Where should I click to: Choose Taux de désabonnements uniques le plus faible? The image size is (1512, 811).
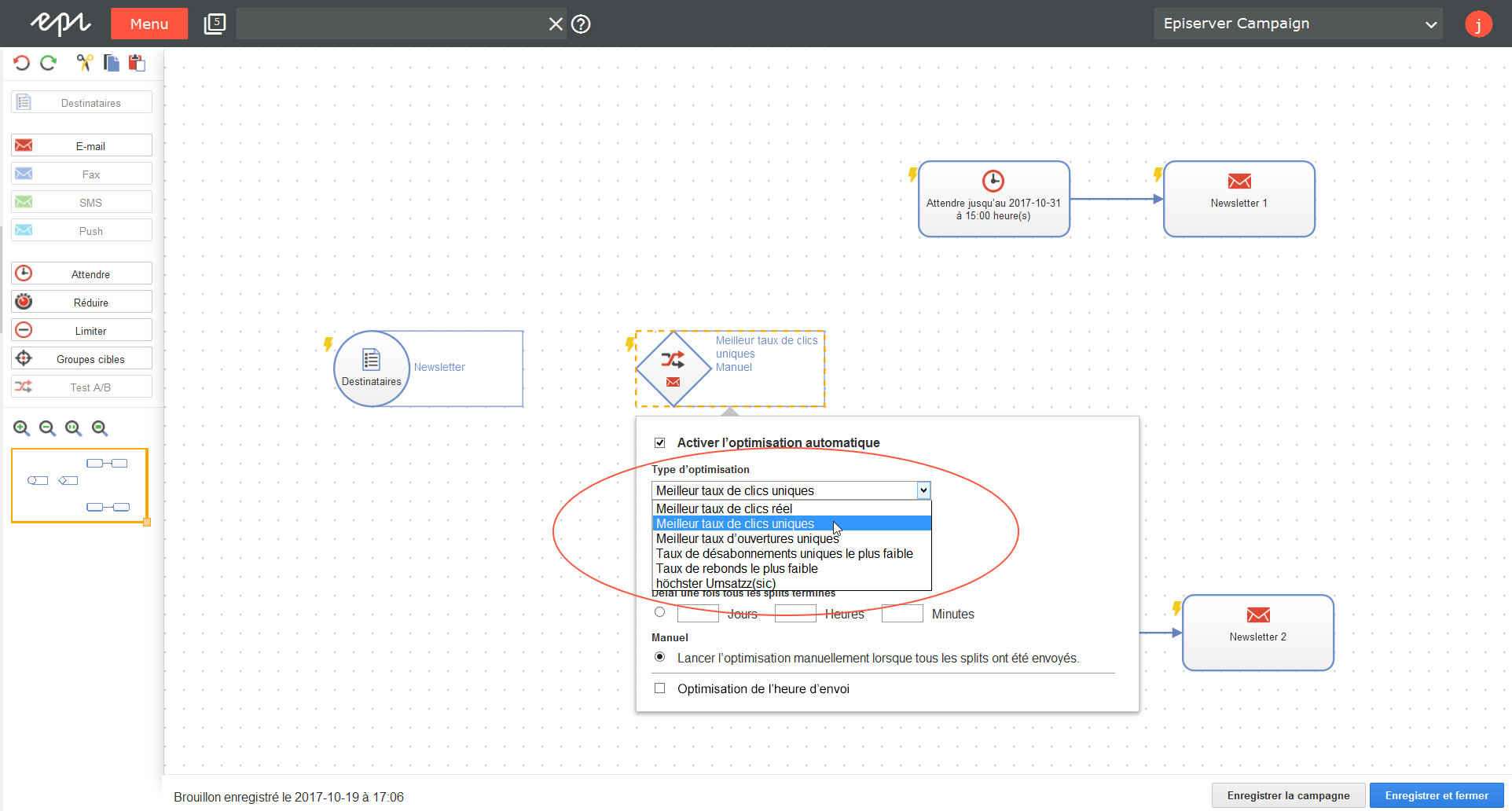point(791,553)
